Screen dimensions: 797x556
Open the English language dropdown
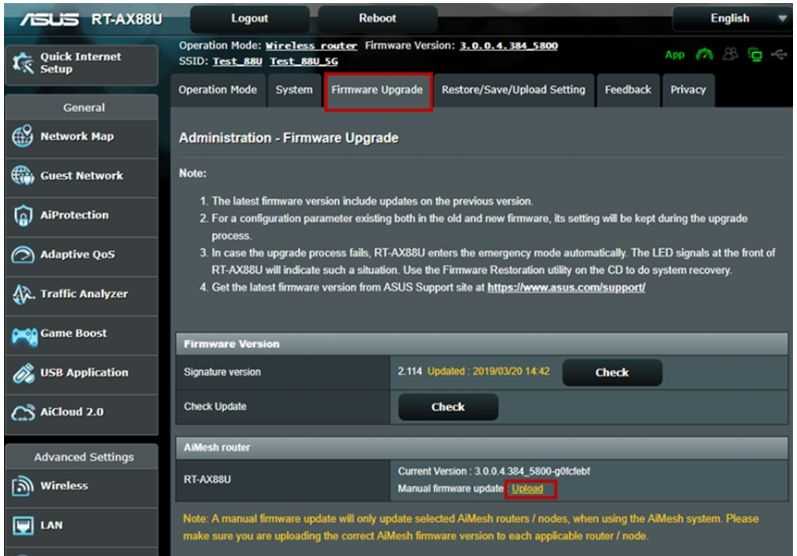click(732, 18)
